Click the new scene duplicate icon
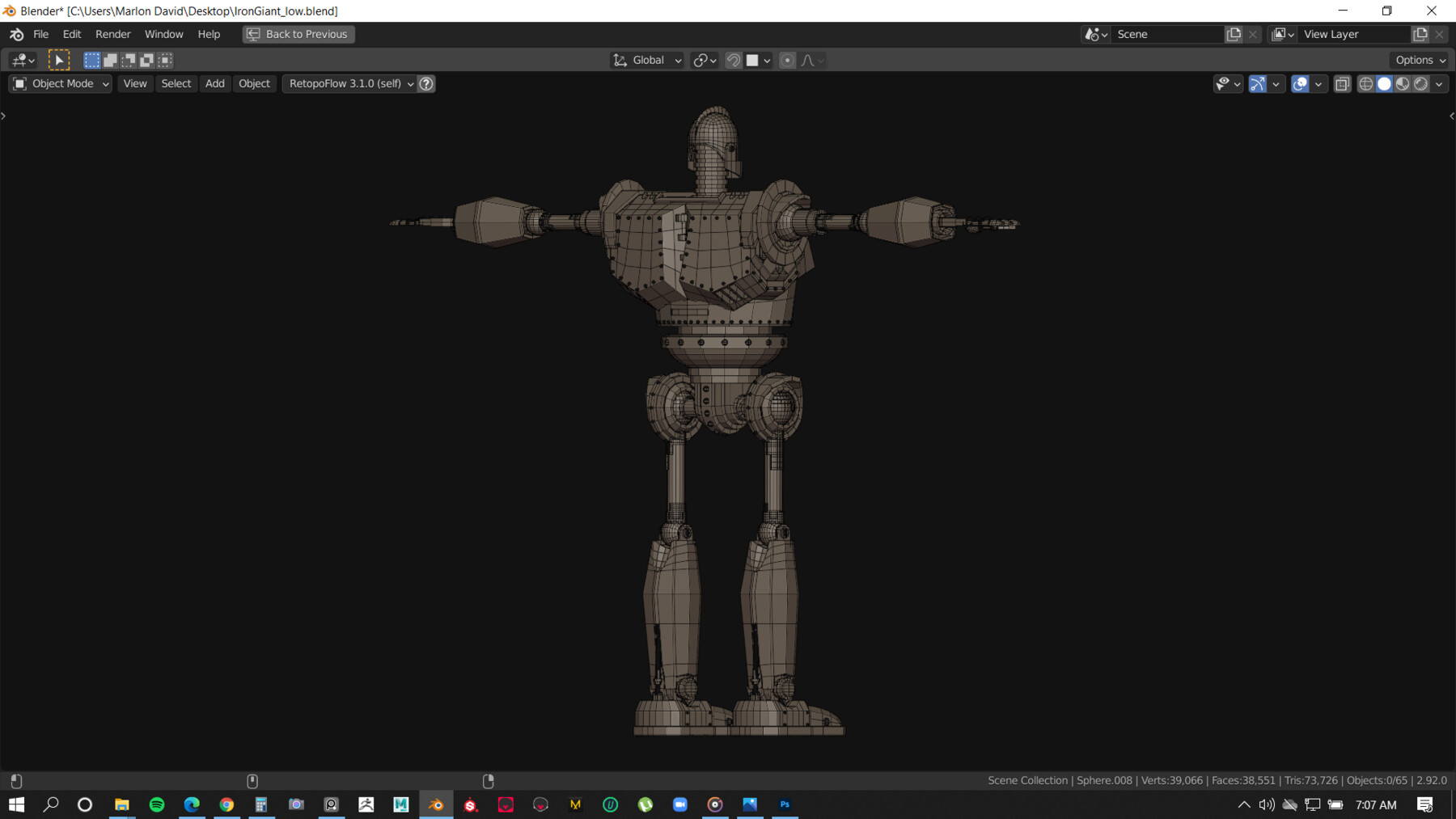 1234,34
